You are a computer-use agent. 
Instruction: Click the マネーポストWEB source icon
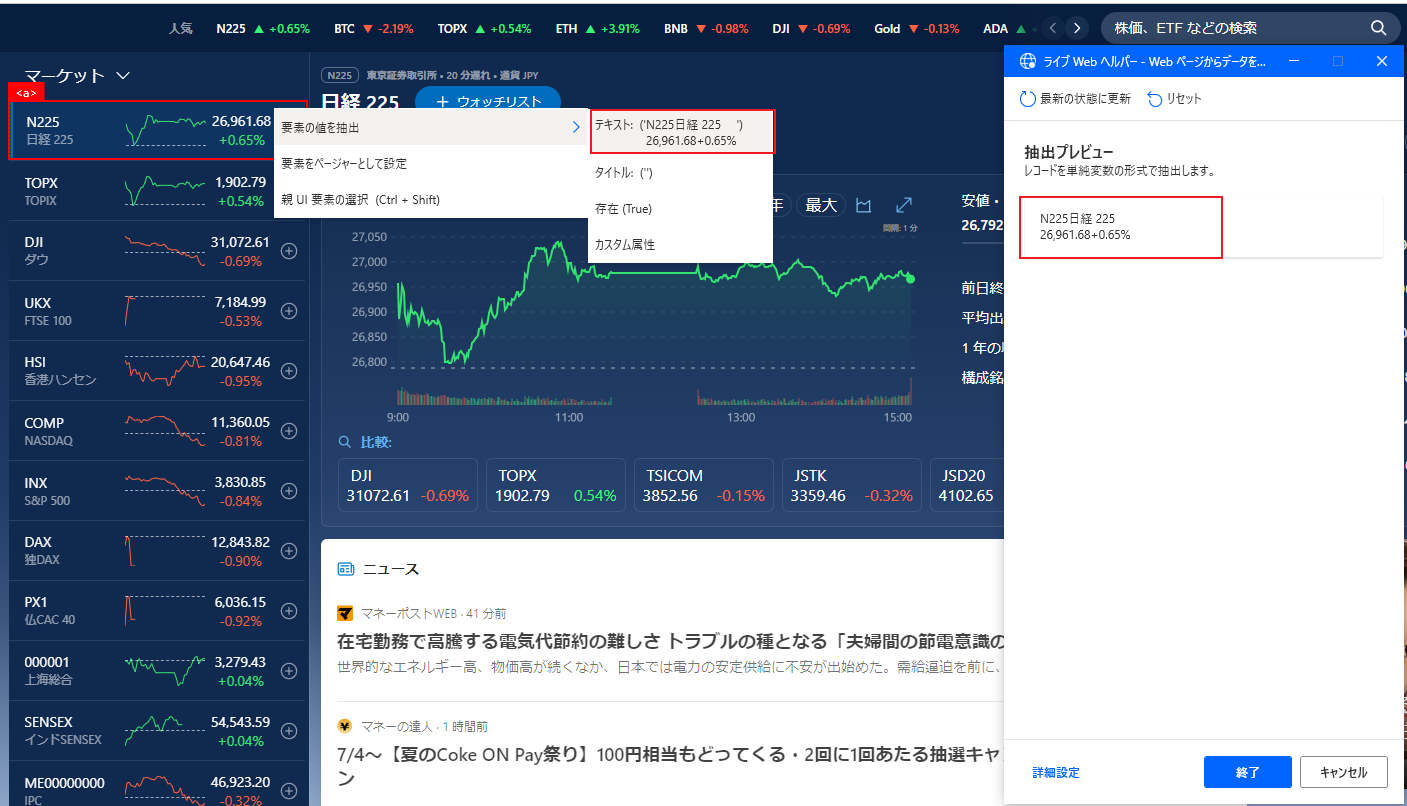tap(345, 613)
